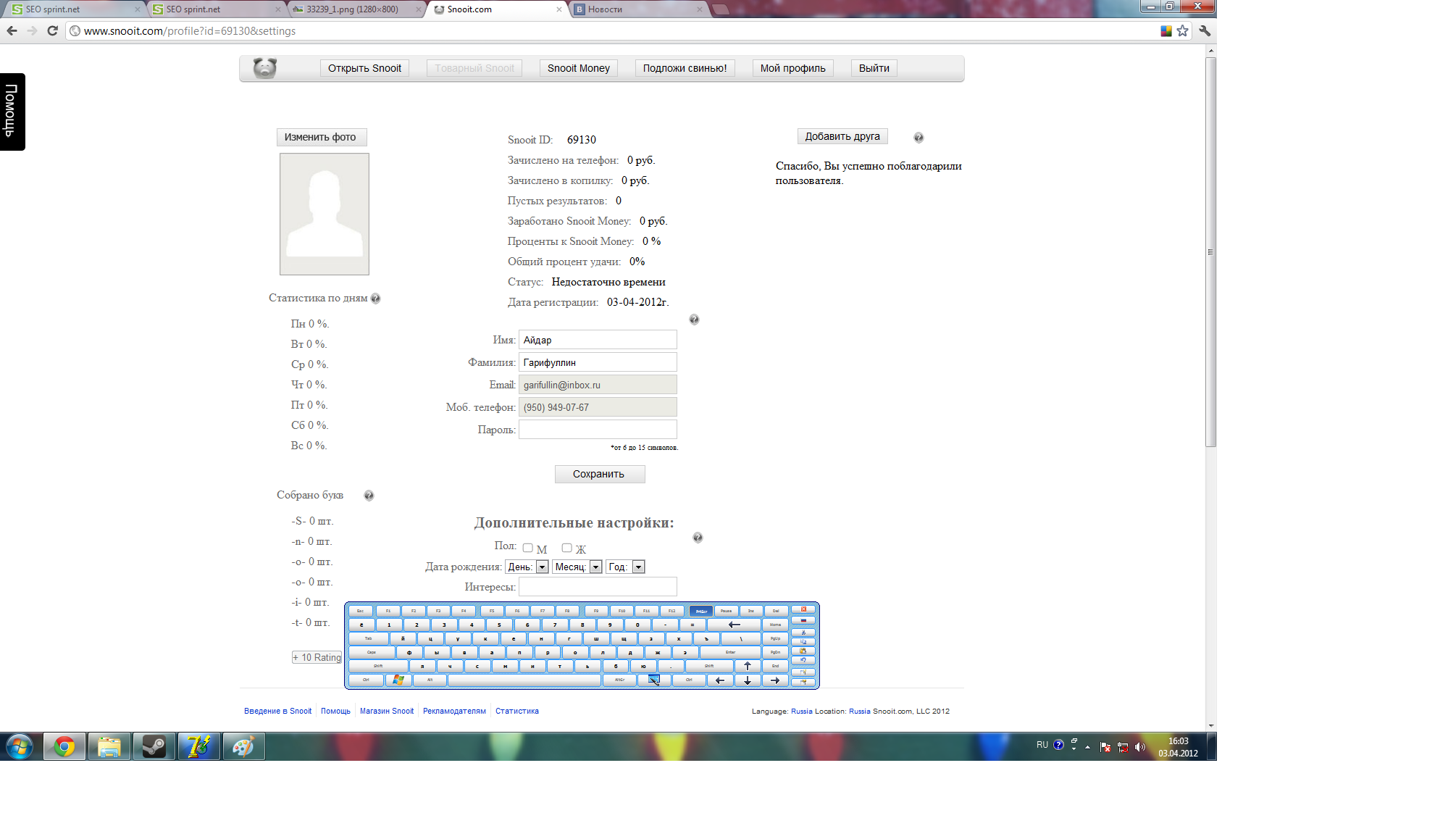The image size is (1456, 826).
Task: Open the volume speaker tray icon
Action: (1140, 746)
